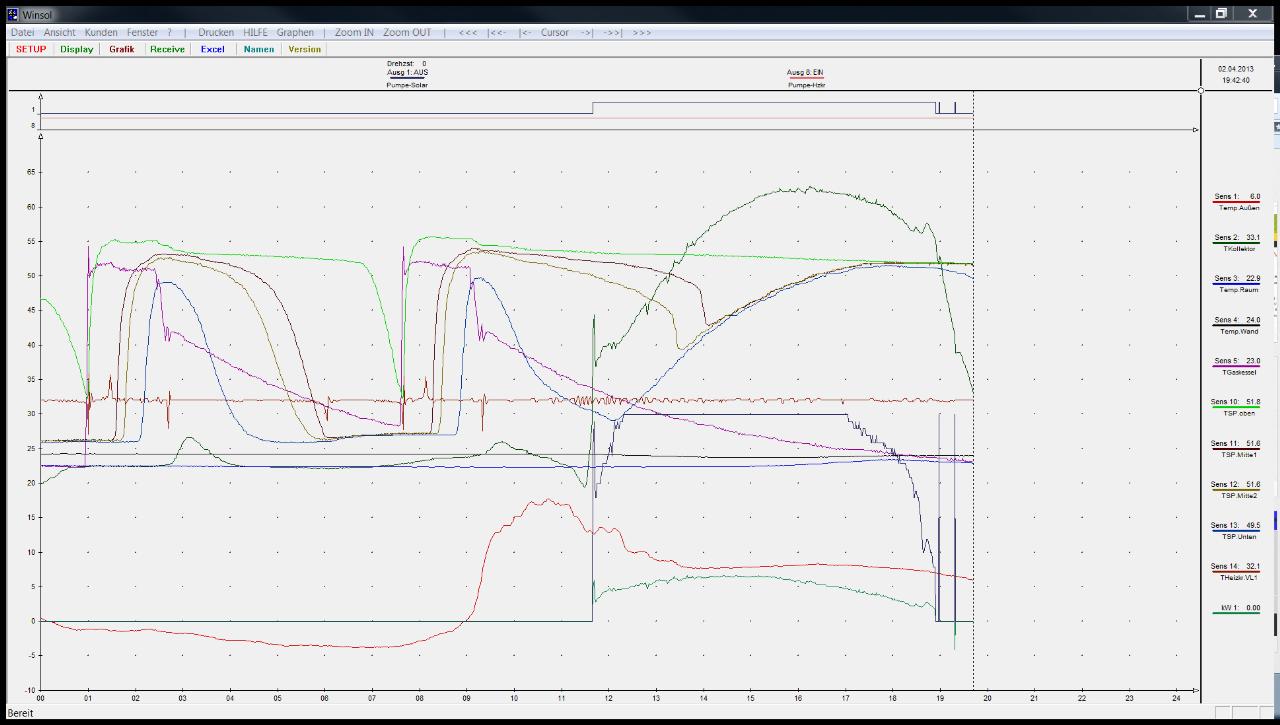Open the ? help menu
1280x725 pixels.
pos(169,32)
